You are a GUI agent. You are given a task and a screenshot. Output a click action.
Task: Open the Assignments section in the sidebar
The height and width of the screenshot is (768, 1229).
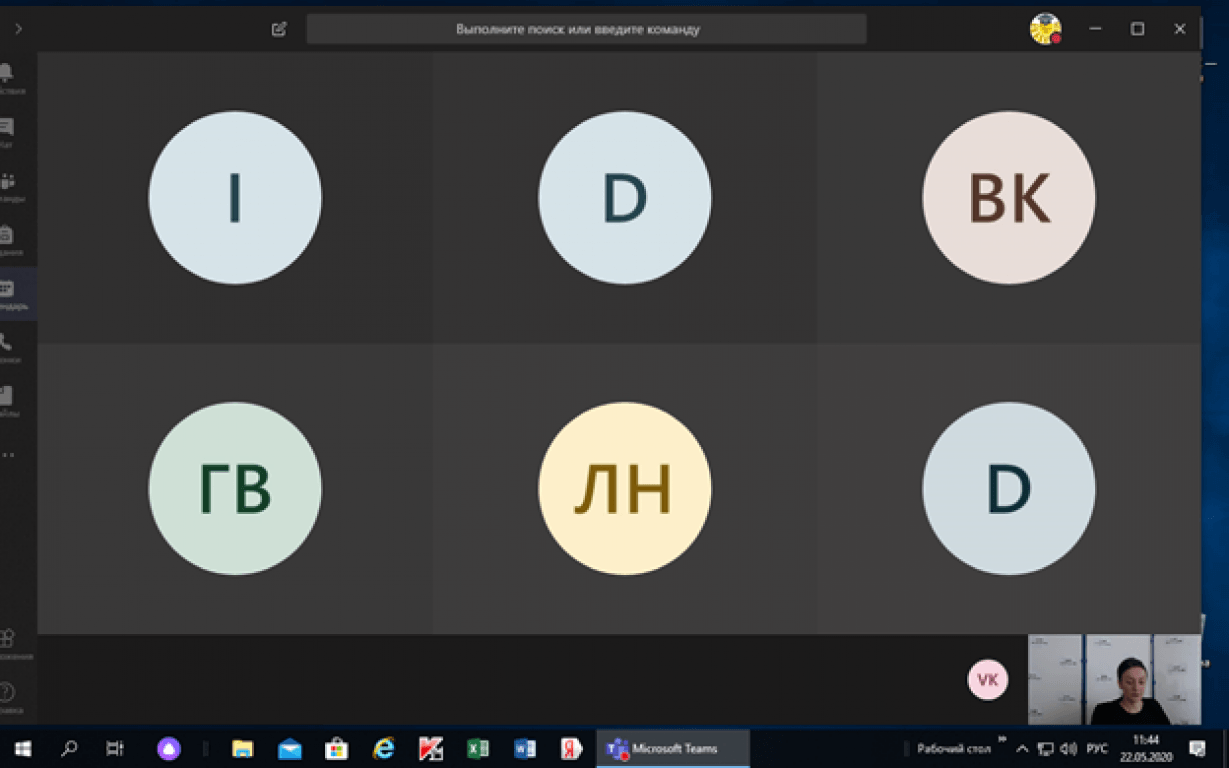tap(7, 237)
